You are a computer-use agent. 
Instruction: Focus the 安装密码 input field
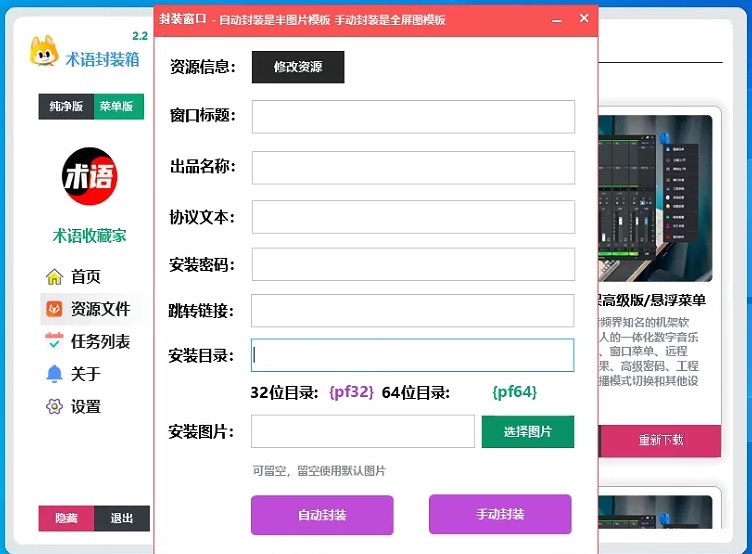413,264
